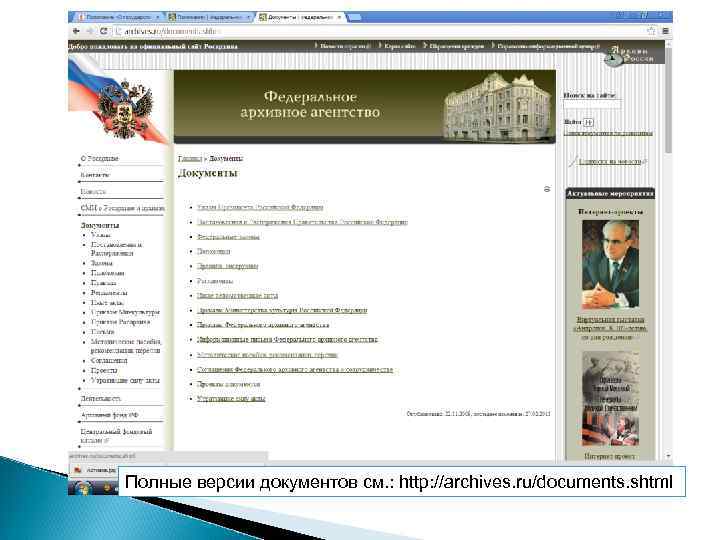720x540 pixels.
Task: Open Приказы Министерства культуры Российской Федерации link
Action: tap(282, 310)
